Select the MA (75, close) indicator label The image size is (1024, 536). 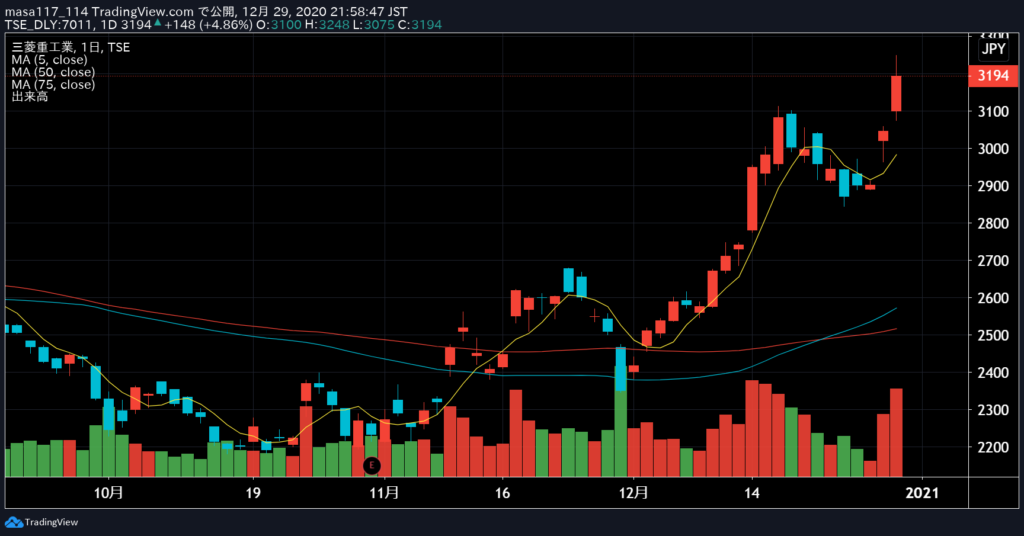click(53, 85)
